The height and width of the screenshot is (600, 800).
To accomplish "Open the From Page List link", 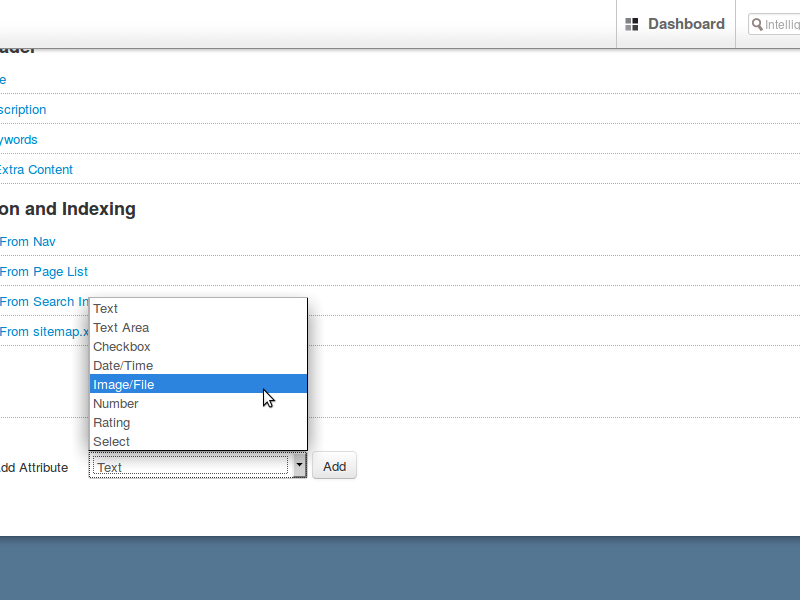I will click(44, 271).
